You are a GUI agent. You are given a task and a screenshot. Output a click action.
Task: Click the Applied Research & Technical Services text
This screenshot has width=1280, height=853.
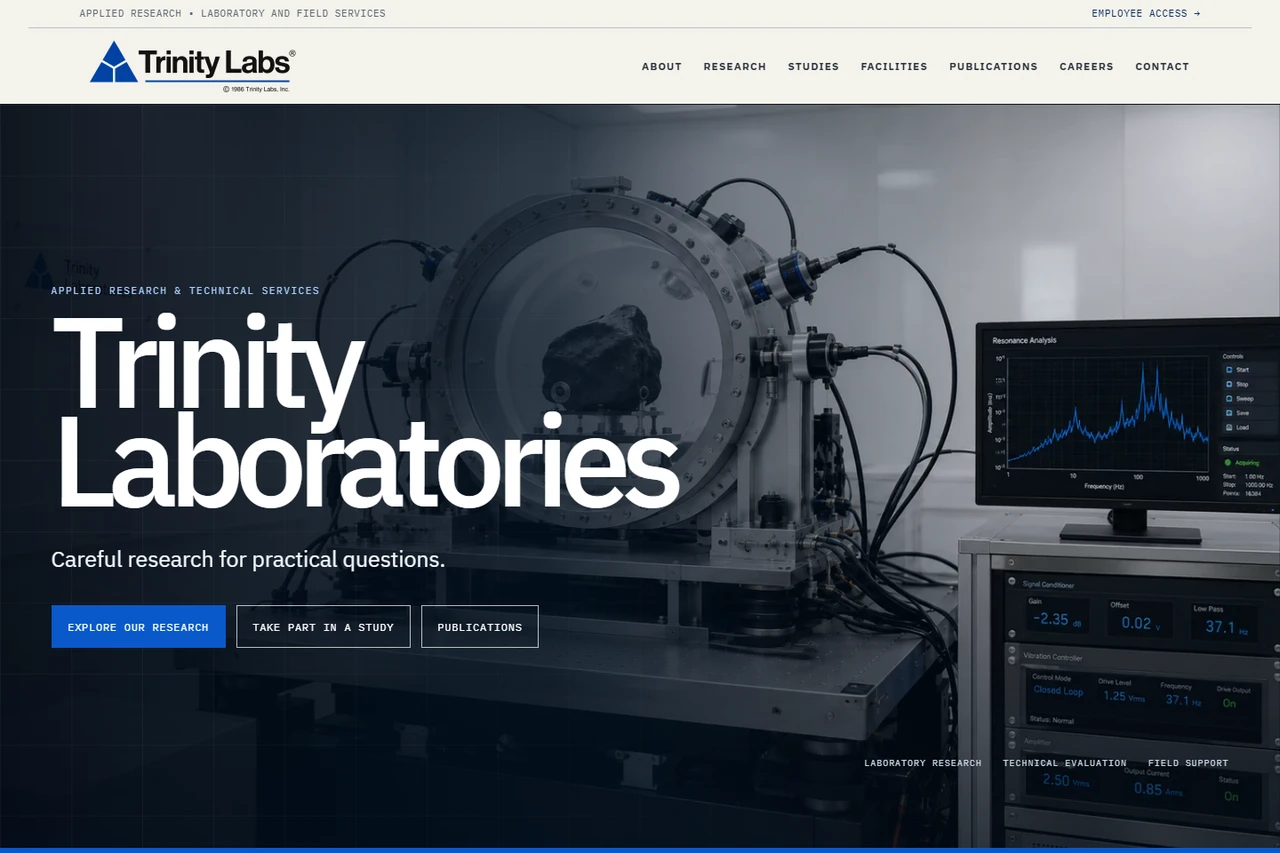pyautogui.click(x=186, y=291)
